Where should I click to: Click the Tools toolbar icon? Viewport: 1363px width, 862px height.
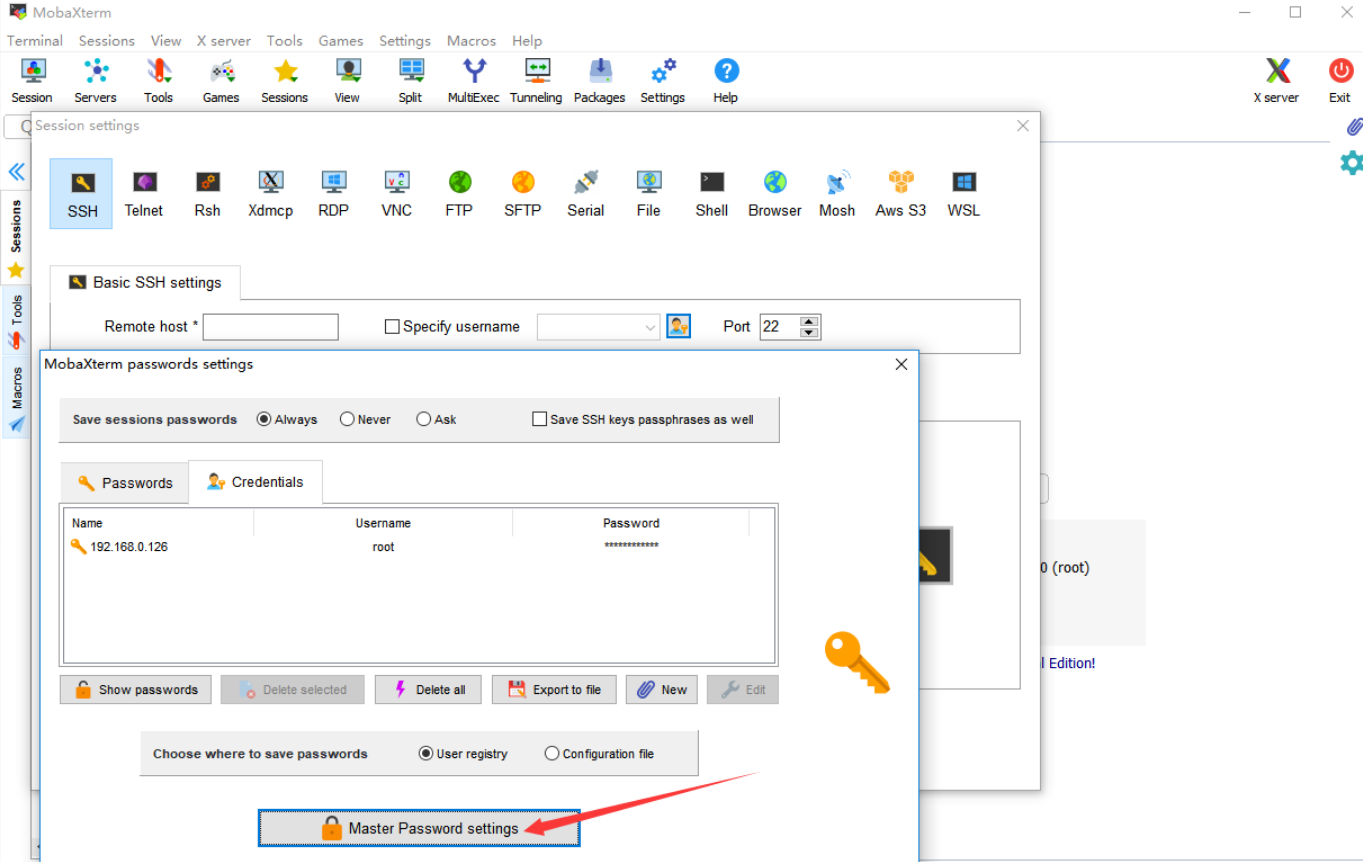point(158,80)
